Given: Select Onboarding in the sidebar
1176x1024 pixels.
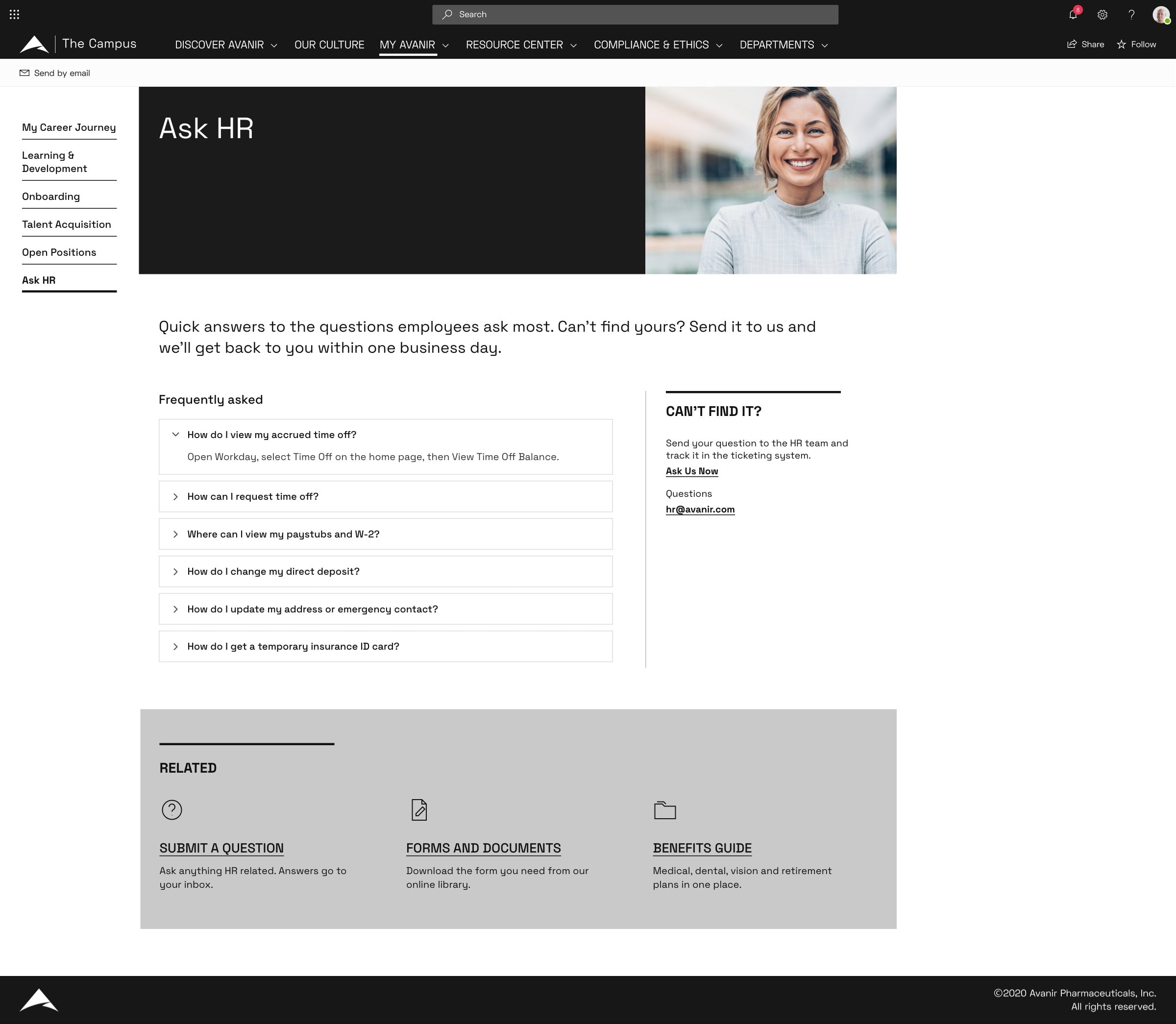Looking at the screenshot, I should 51,196.
